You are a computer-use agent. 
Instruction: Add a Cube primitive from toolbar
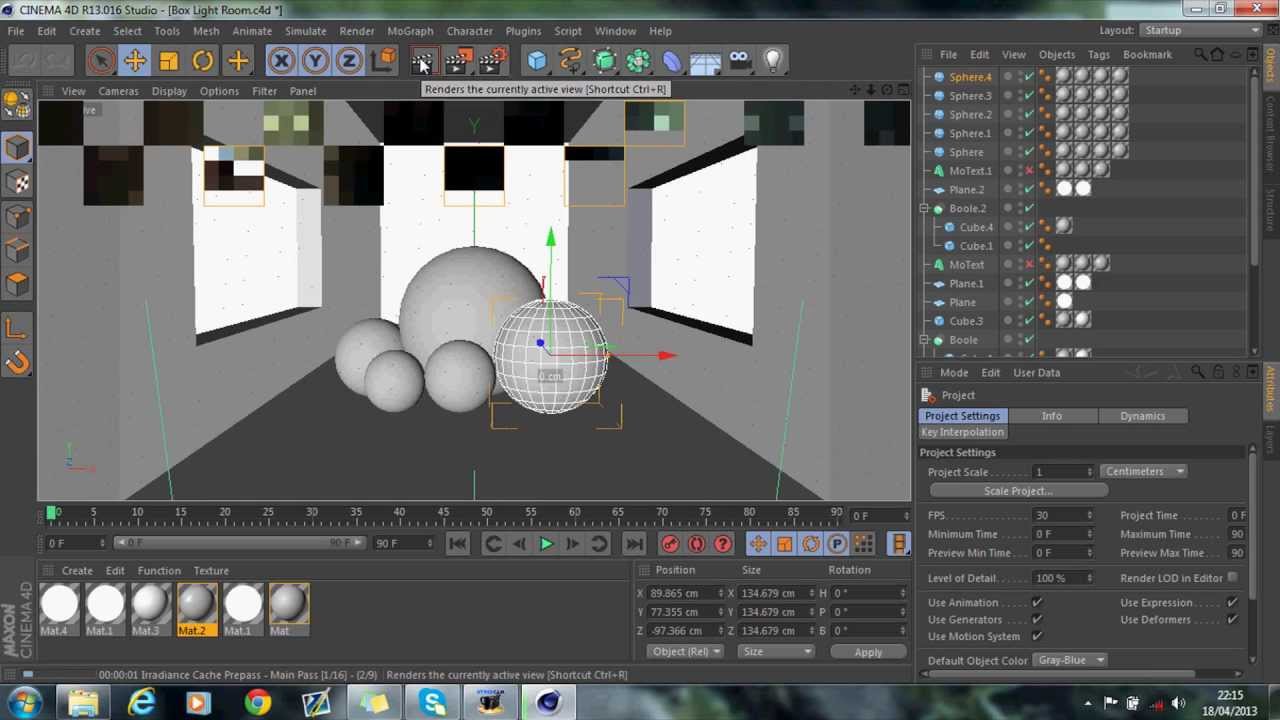(537, 61)
